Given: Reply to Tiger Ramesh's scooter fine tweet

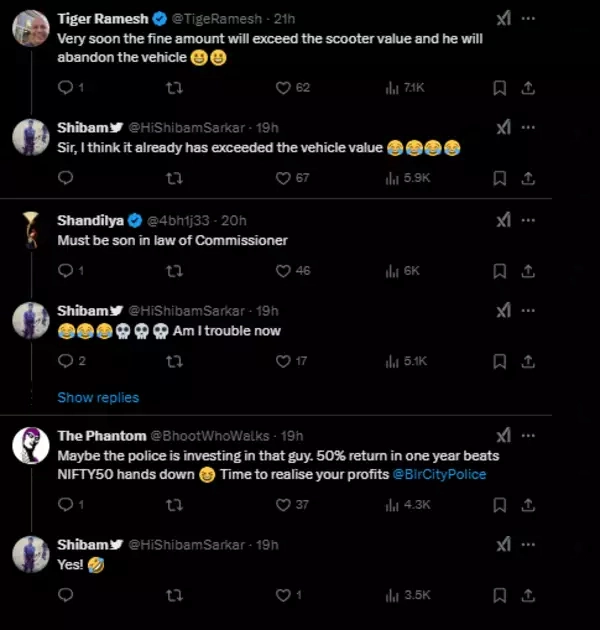Looking at the screenshot, I should (x=66, y=88).
